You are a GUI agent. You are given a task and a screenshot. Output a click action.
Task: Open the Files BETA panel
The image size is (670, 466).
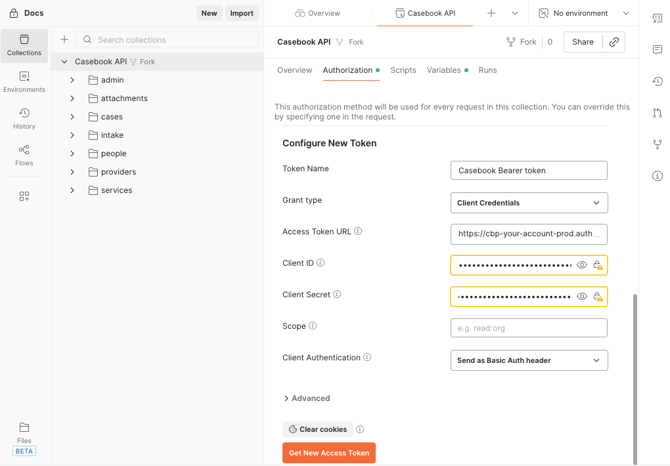click(x=24, y=438)
